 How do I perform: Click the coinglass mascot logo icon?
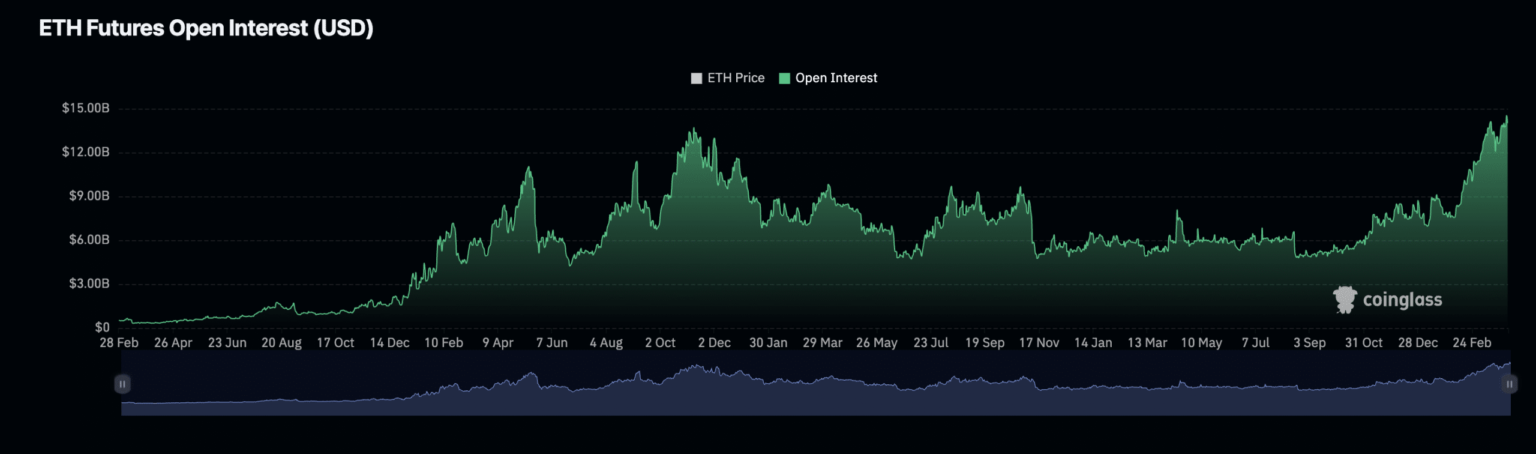[x=1345, y=299]
